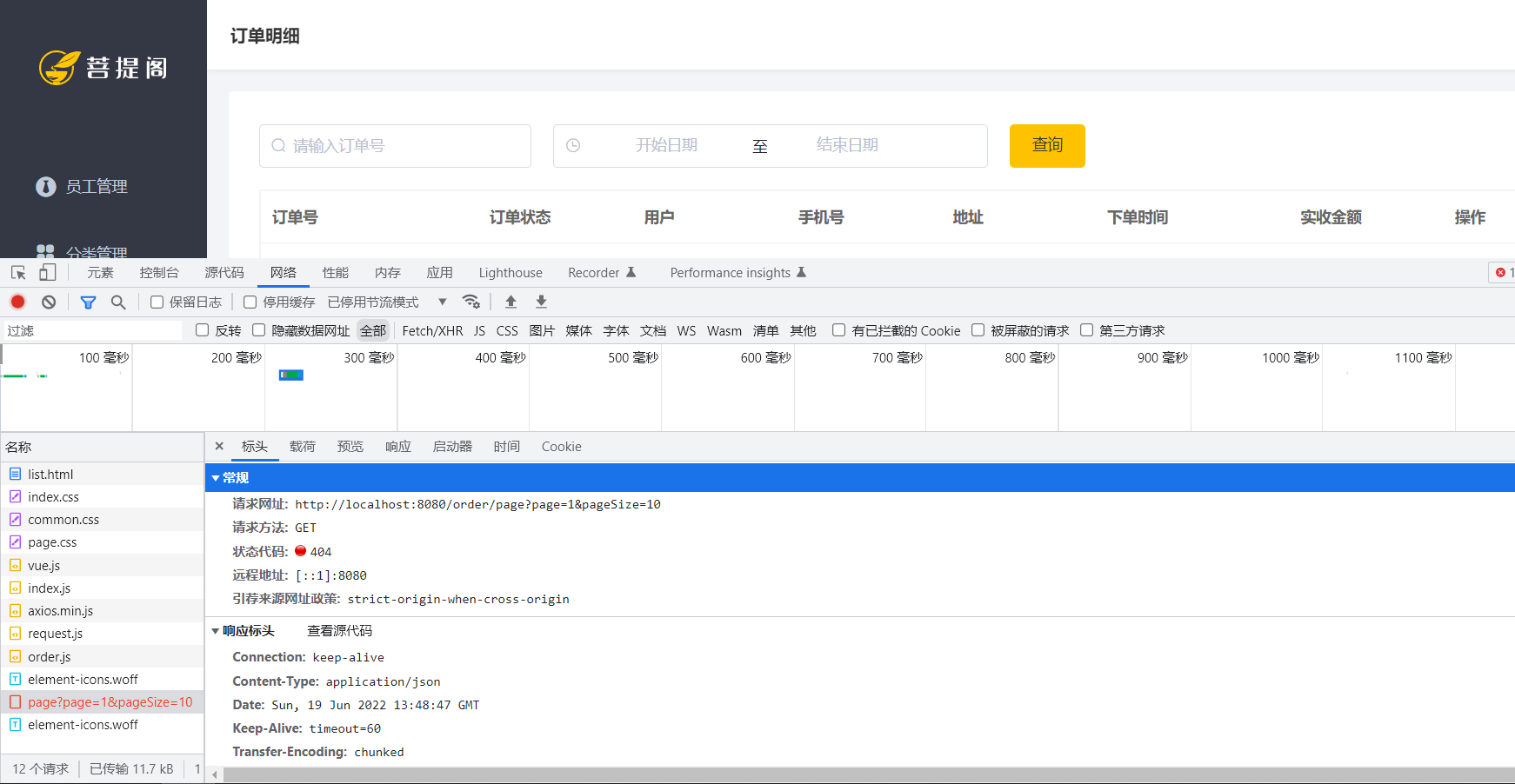This screenshot has width=1515, height=784.
Task: Enable 保留日志 checkbox
Action: click(x=157, y=302)
